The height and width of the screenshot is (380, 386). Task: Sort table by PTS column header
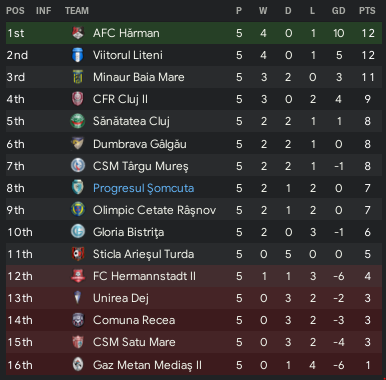367,11
